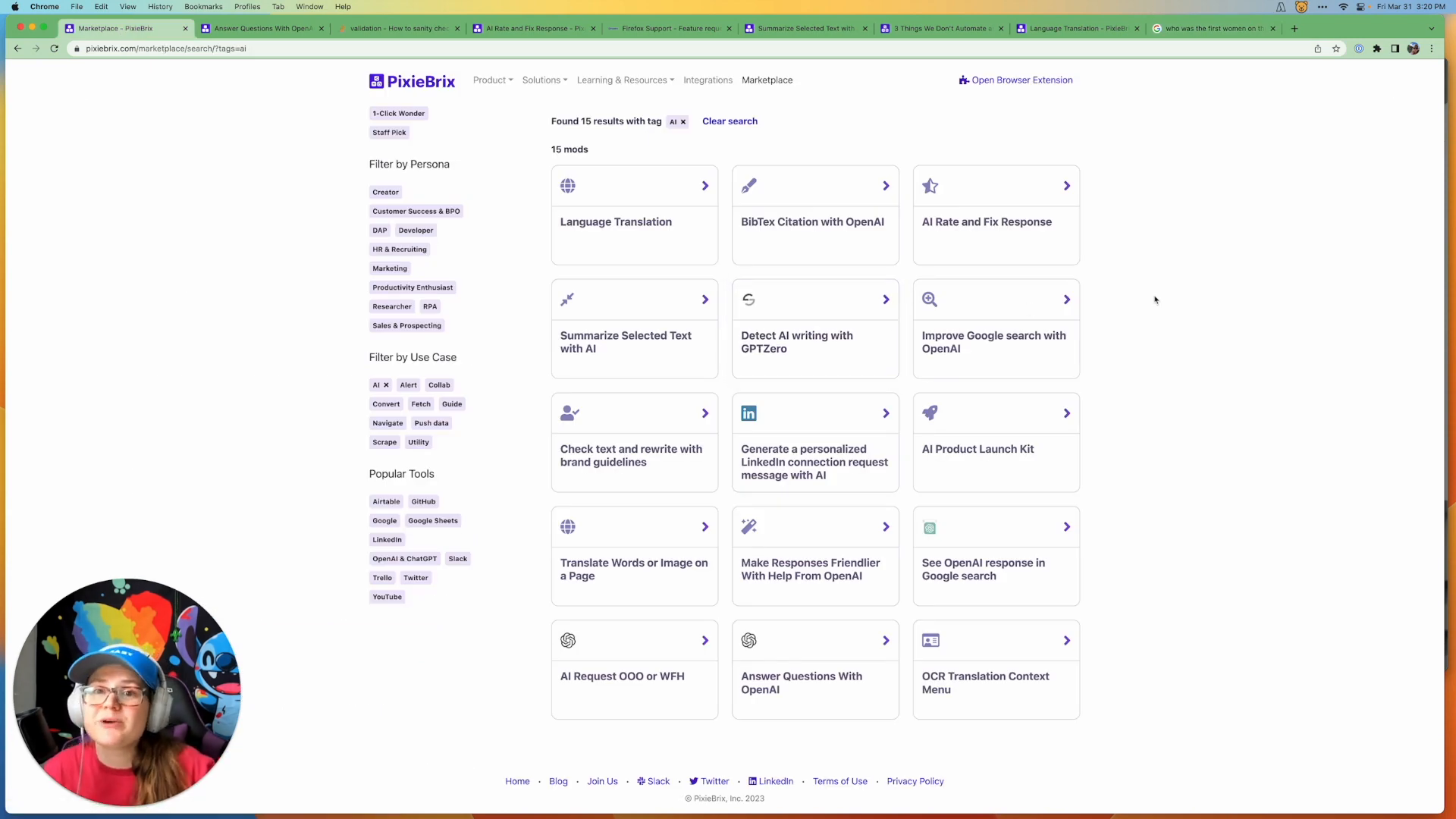Click the refresh icon on Detect AI writing card
Viewport: 1456px width, 819px height.
pyautogui.click(x=748, y=300)
